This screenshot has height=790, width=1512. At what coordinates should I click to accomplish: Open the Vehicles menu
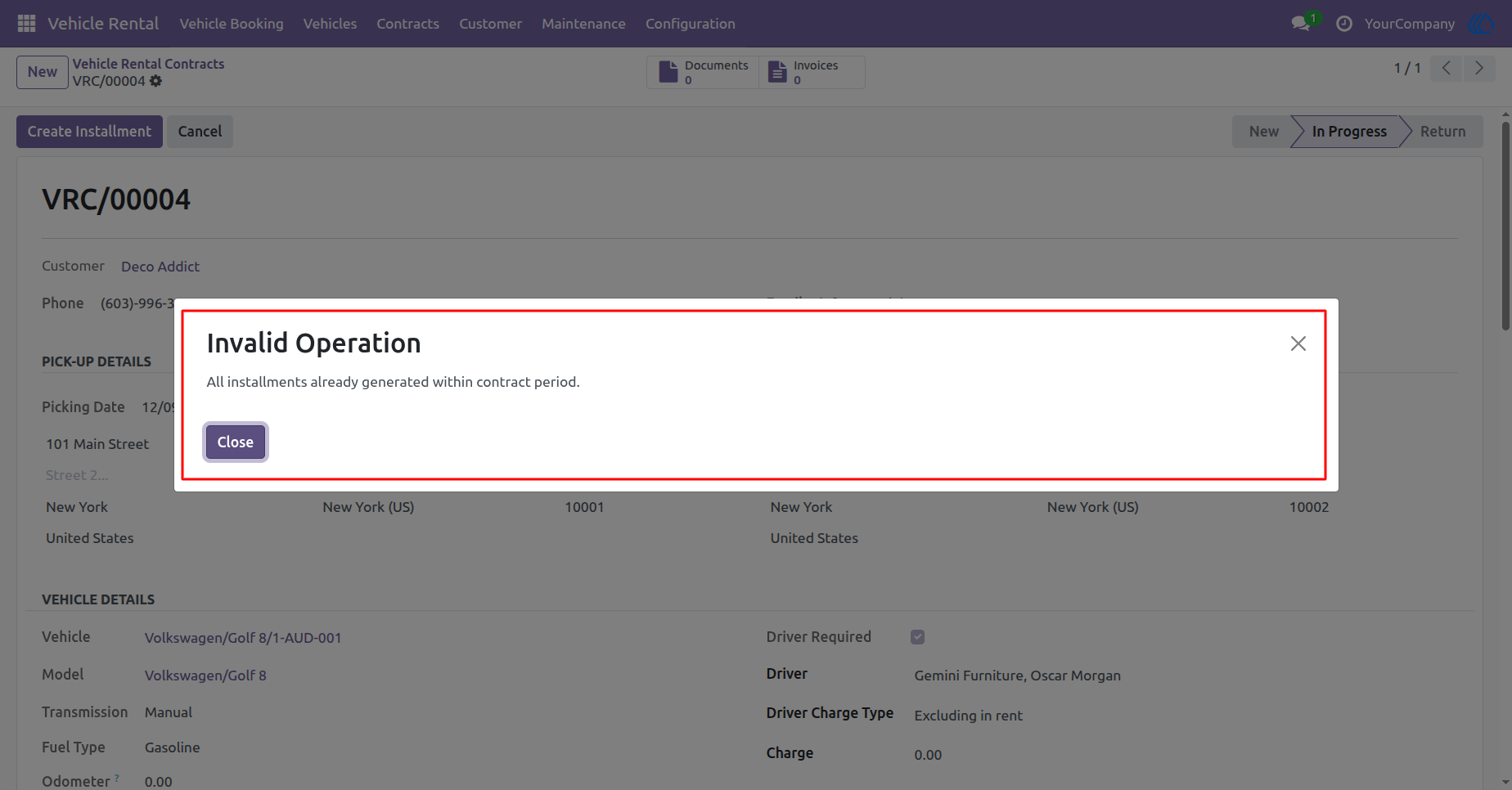330,24
